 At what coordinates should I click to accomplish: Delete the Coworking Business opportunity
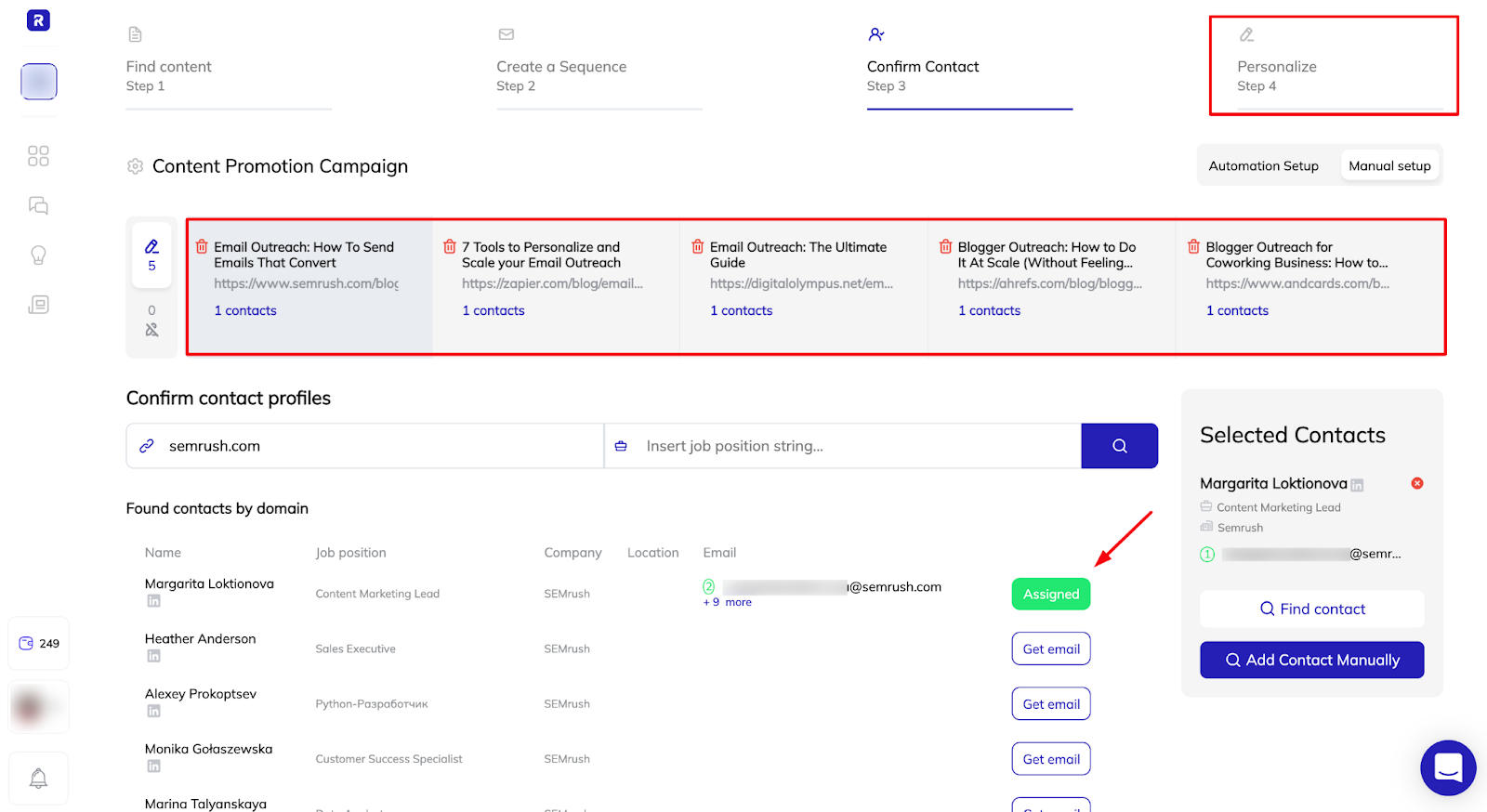coord(1194,246)
